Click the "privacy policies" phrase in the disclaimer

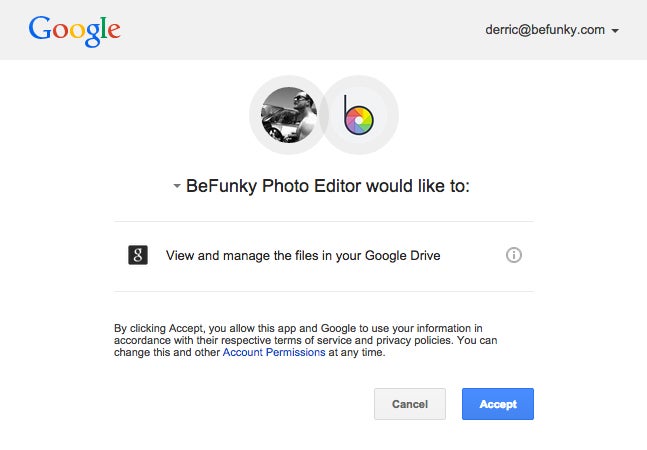point(417,340)
